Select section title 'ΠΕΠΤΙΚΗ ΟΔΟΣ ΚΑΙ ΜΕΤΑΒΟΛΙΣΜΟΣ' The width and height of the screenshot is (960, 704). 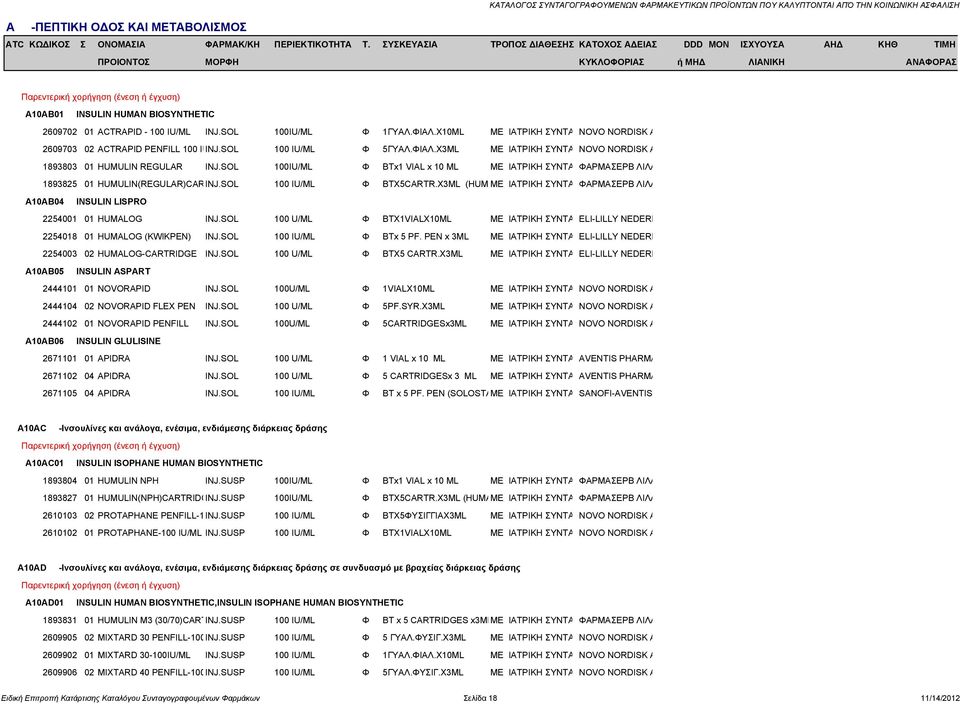click(139, 27)
